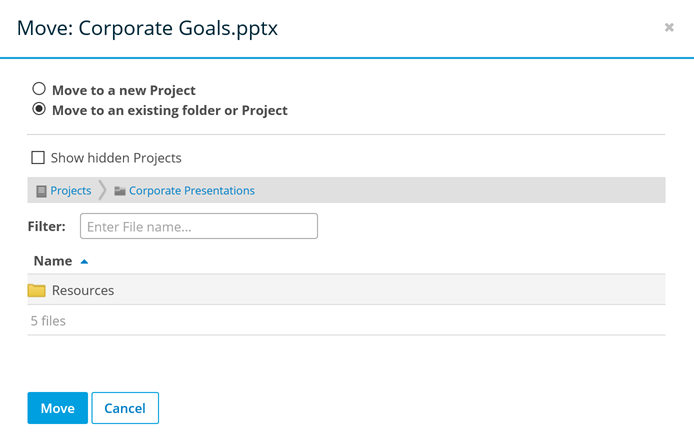Sort the list by the Name column header
The width and height of the screenshot is (694, 438).
pos(53,261)
